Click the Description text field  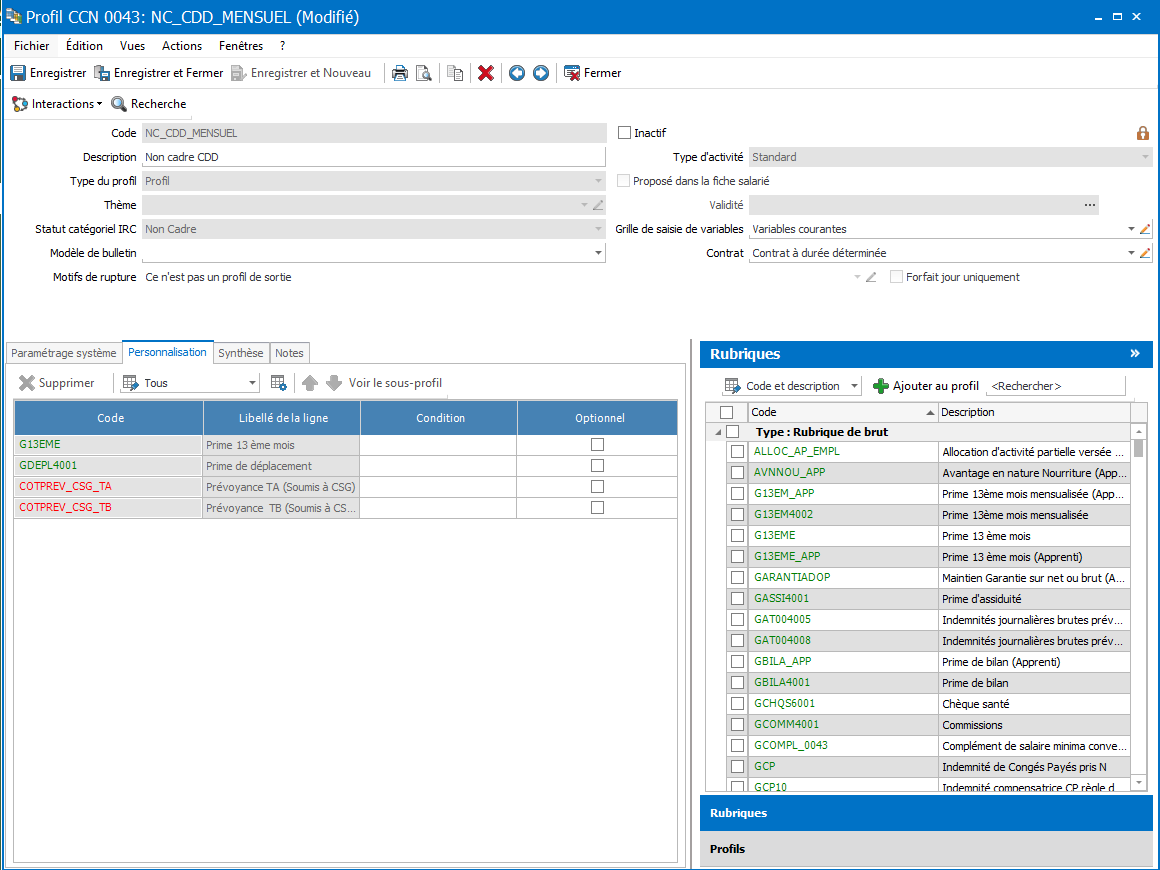pyautogui.click(x=374, y=157)
